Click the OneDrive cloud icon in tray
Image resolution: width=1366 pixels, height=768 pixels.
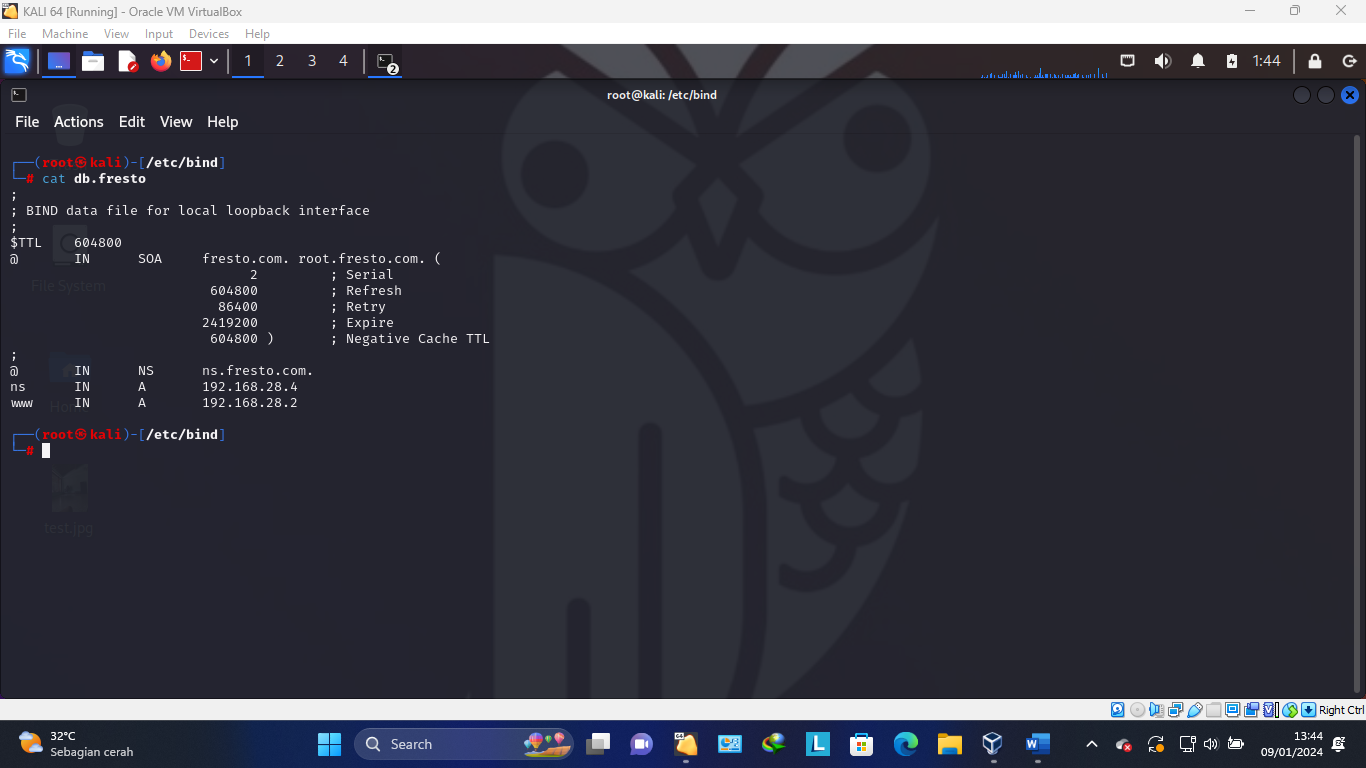(1124, 745)
